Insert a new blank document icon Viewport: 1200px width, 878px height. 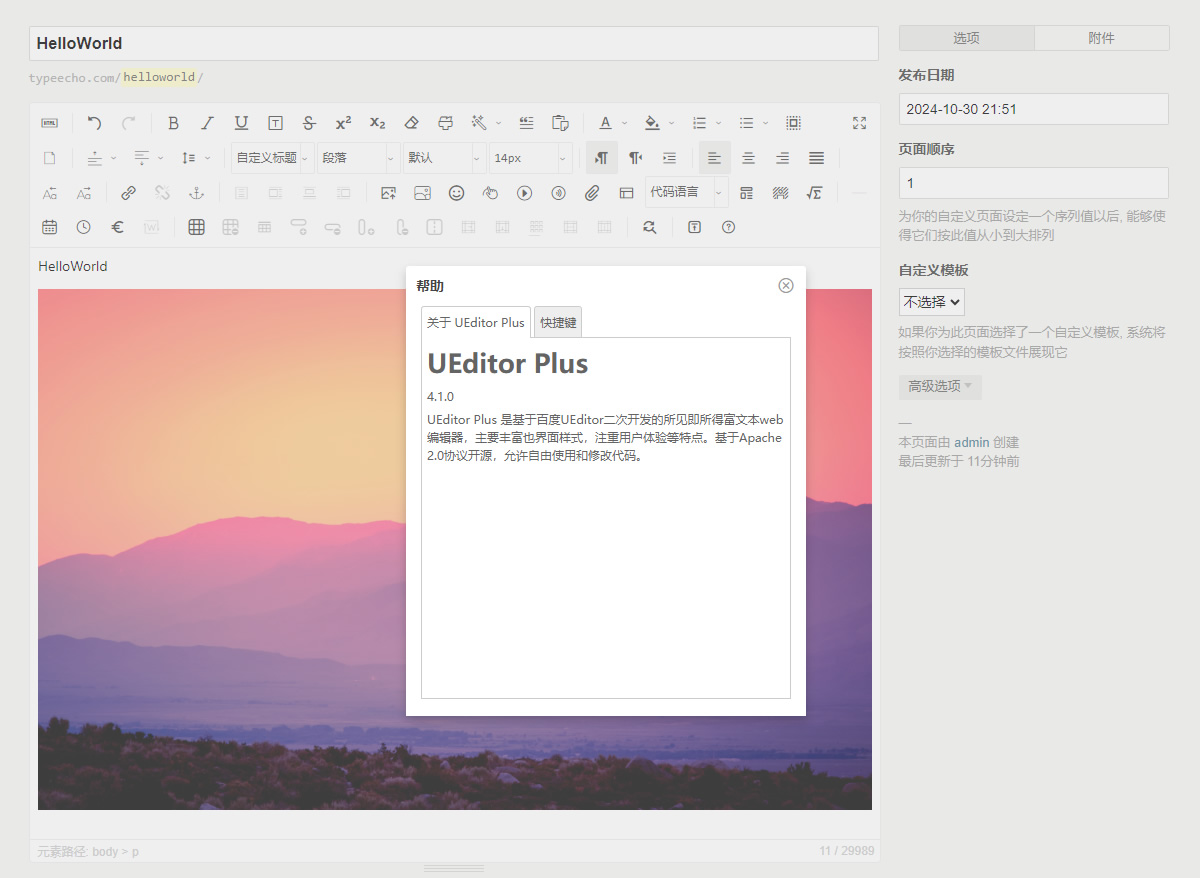(x=49, y=158)
